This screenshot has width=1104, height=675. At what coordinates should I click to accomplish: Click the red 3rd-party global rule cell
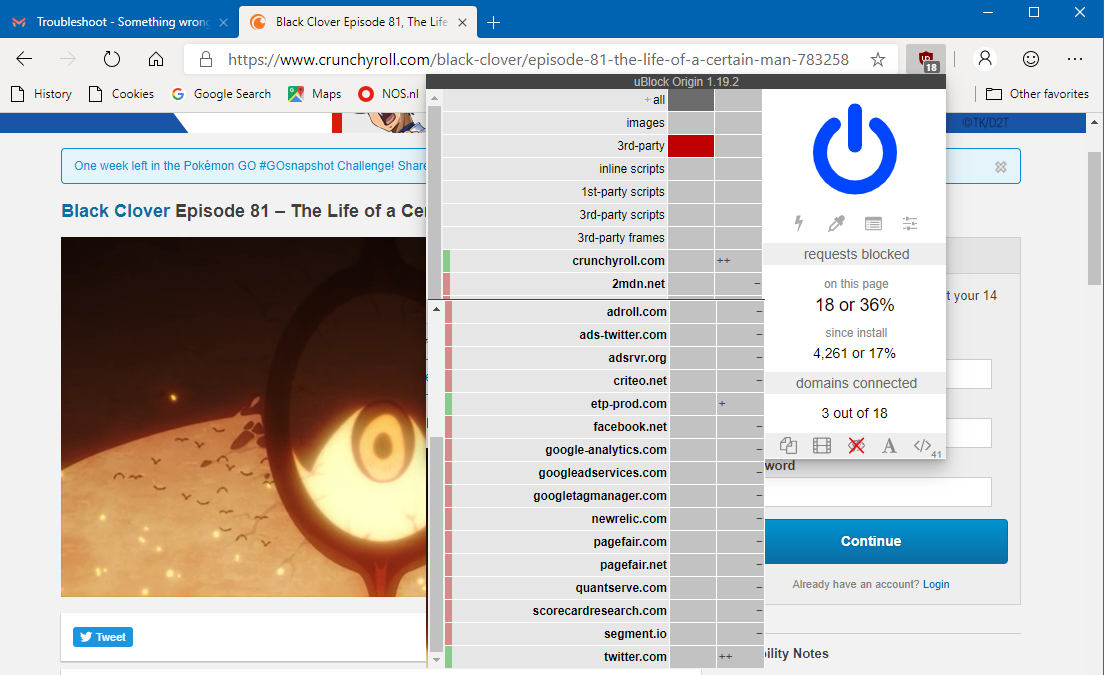coord(691,146)
